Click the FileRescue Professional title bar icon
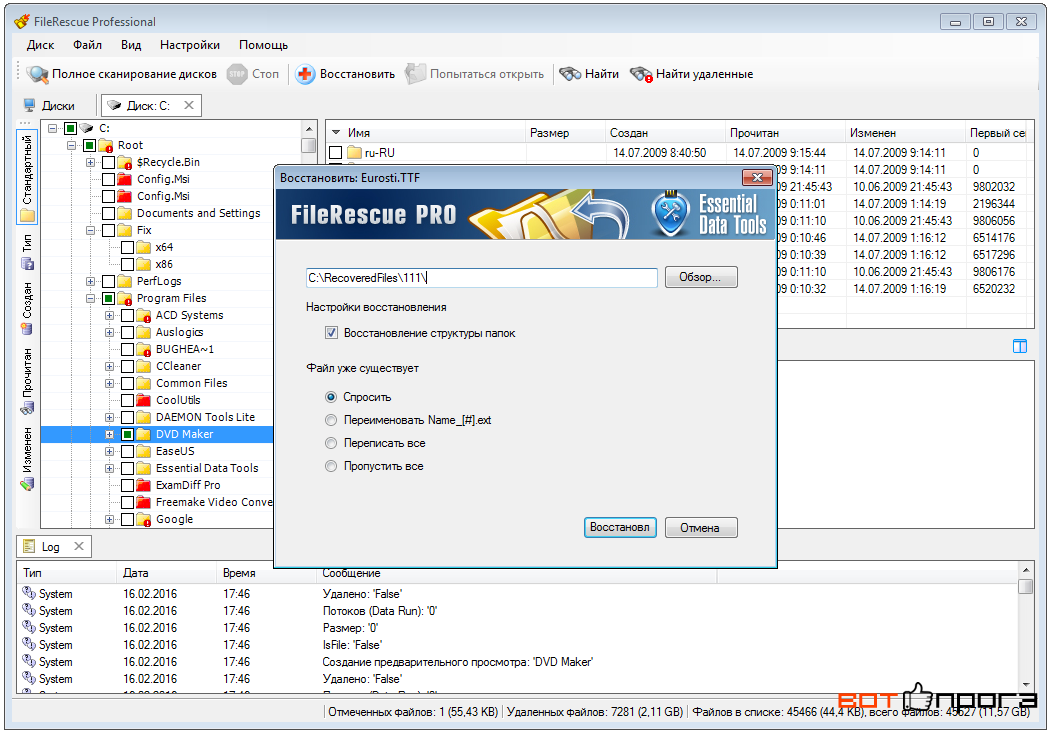 coord(21,21)
